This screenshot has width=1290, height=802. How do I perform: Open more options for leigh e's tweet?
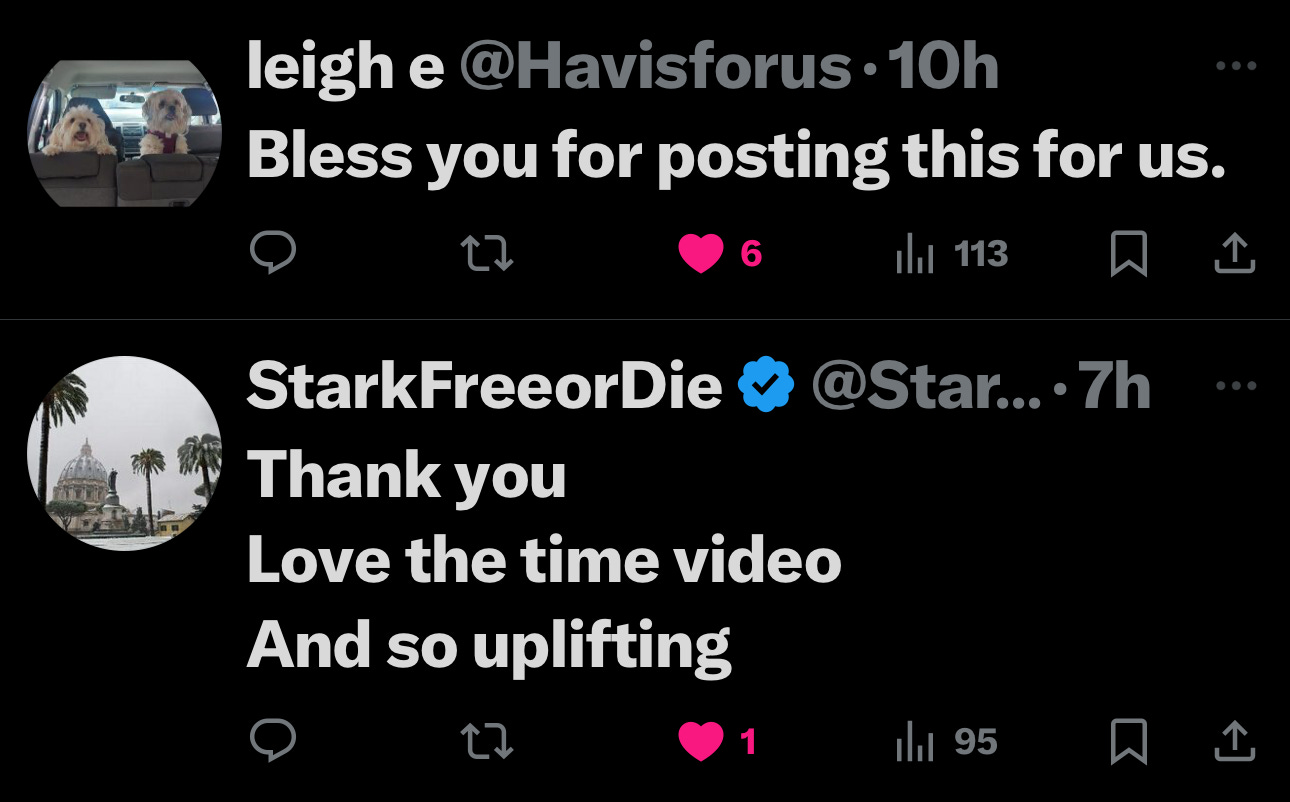1236,67
